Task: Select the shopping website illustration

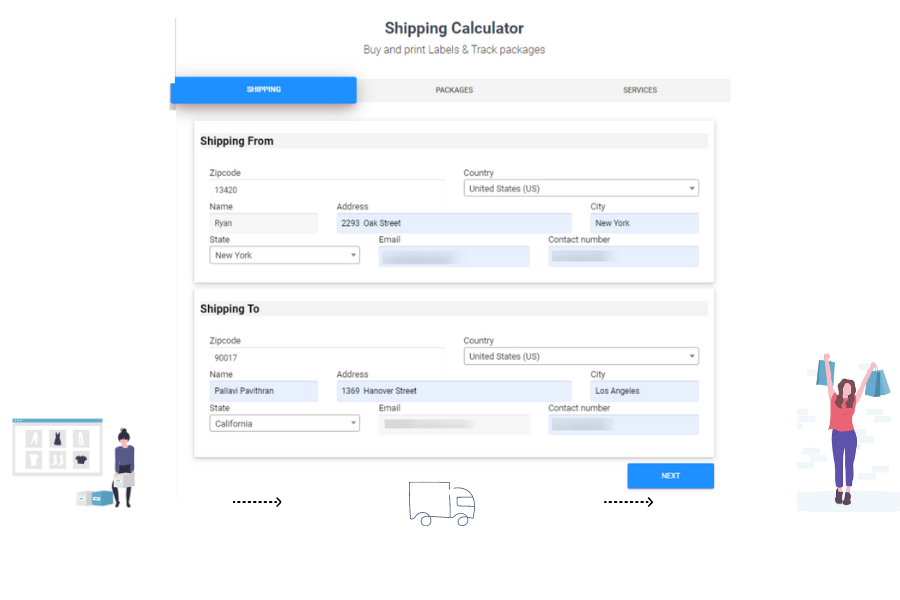Action: (58, 447)
